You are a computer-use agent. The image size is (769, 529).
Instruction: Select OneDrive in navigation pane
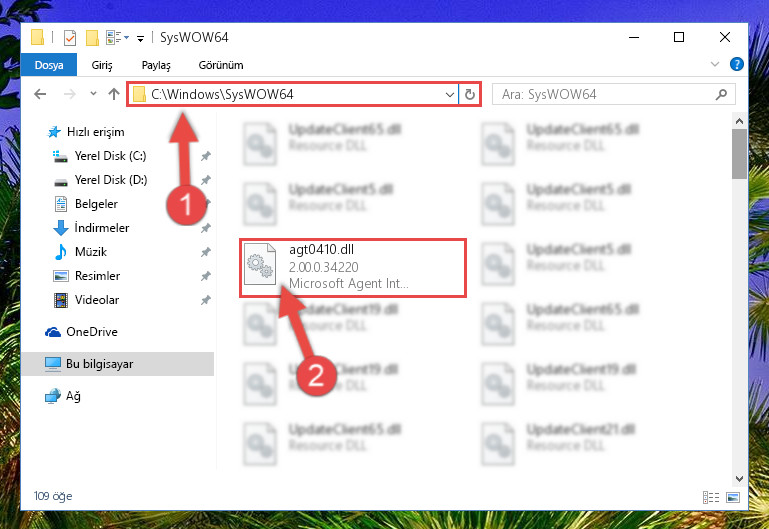pyautogui.click(x=92, y=332)
